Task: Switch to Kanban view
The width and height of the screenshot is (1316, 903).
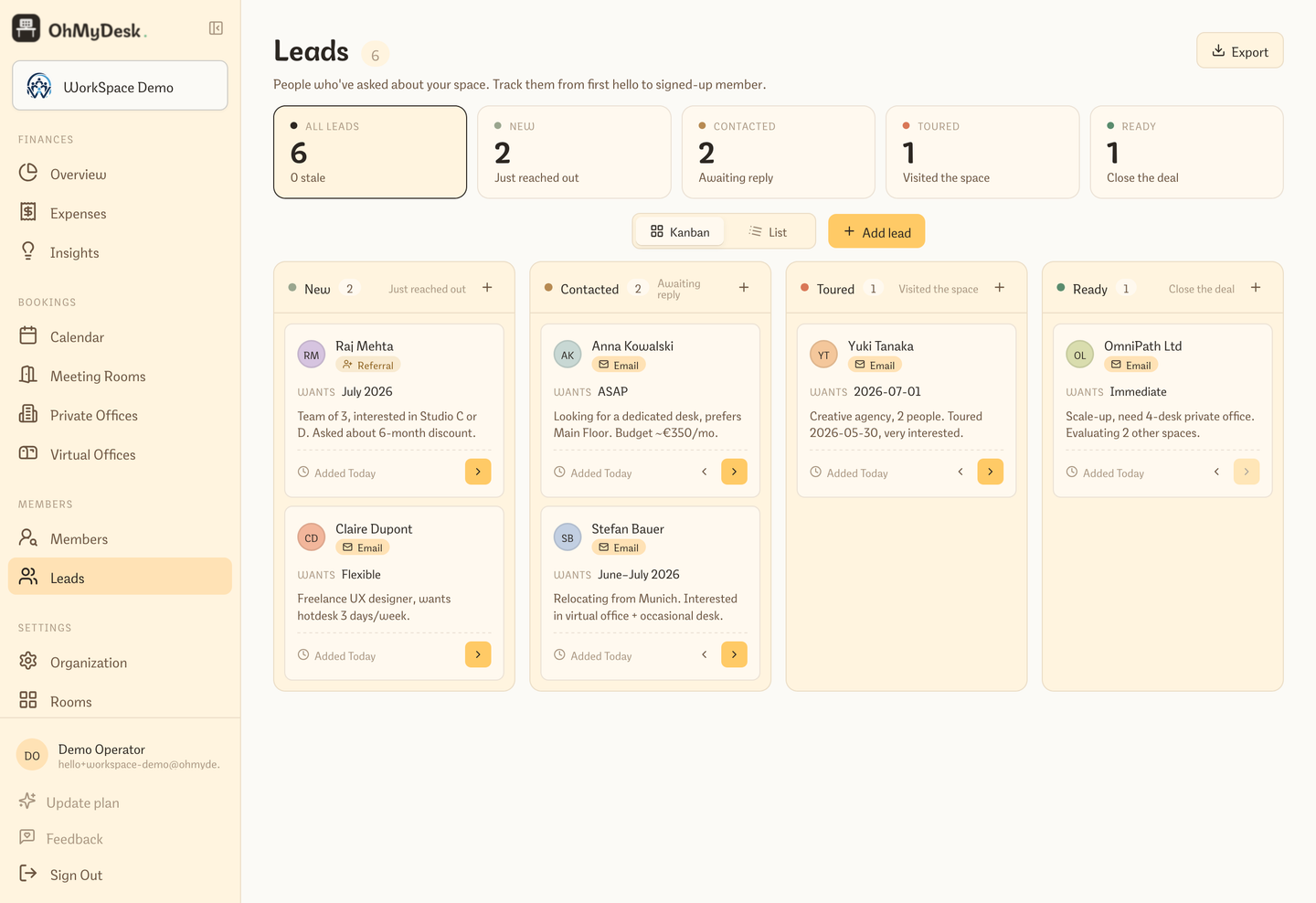Action: tap(680, 231)
